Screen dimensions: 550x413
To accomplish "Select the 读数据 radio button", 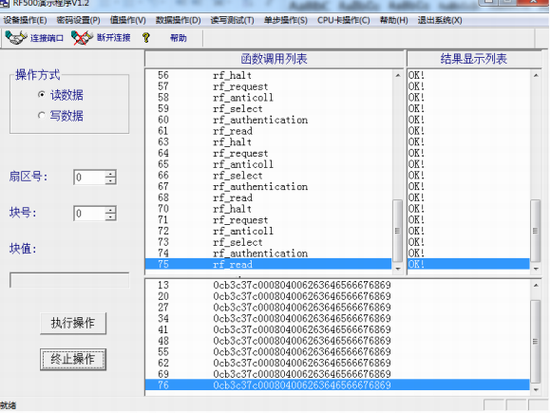I will [42, 95].
